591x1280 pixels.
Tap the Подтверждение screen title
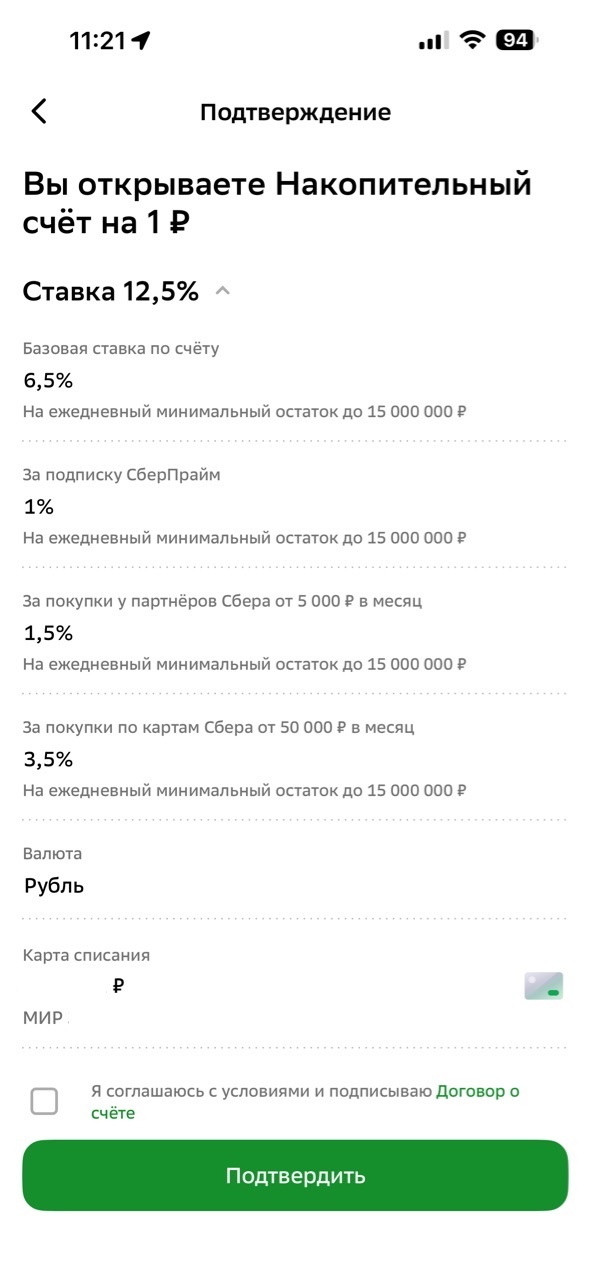295,111
